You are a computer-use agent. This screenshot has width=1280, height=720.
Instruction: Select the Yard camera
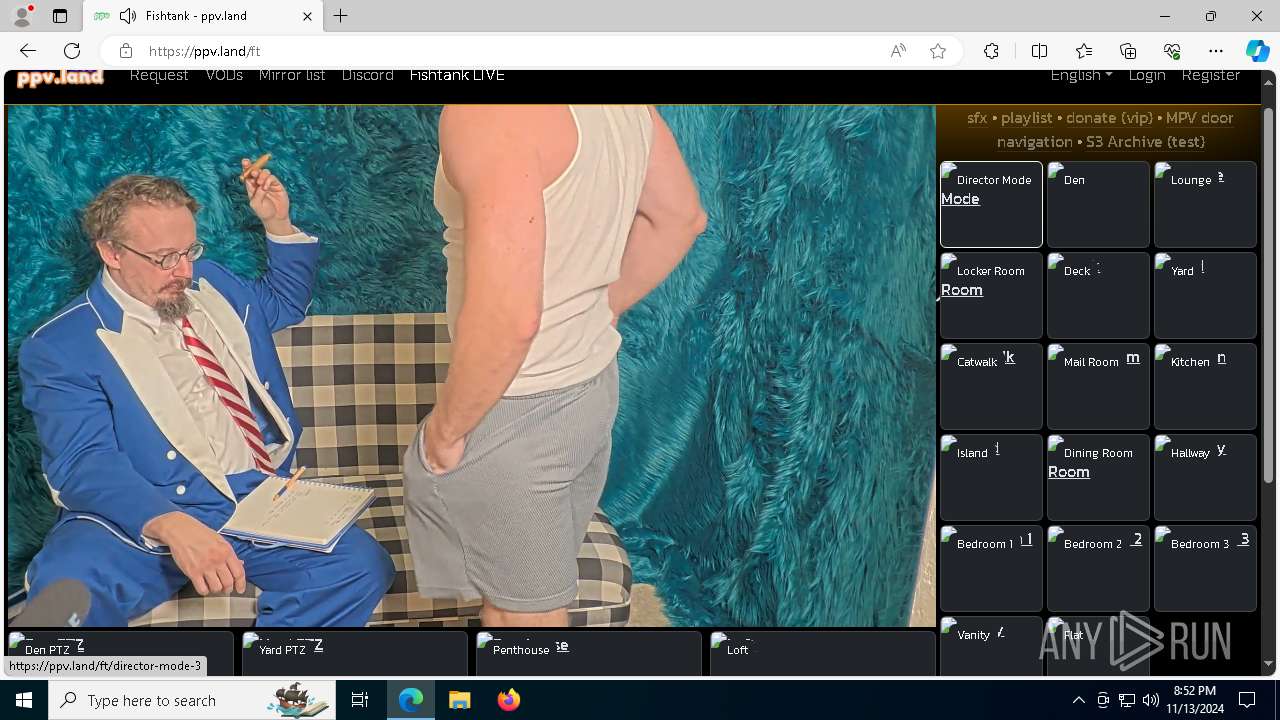coord(1205,295)
